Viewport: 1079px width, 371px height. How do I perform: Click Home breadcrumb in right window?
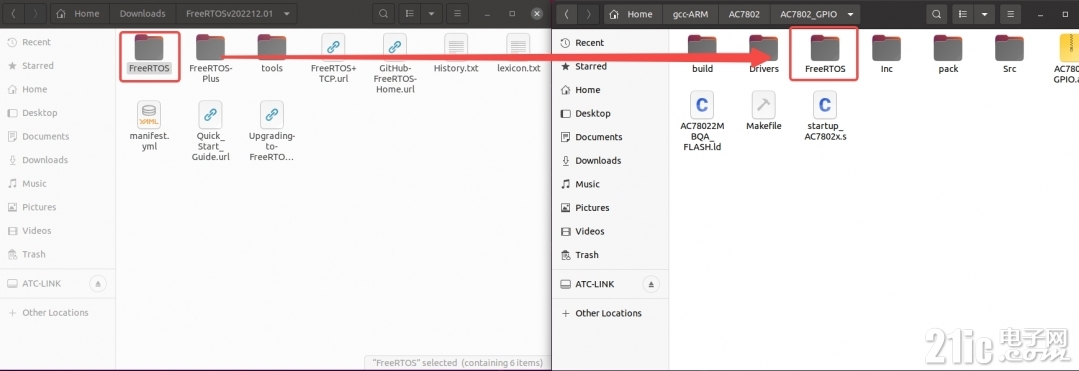tap(632, 14)
